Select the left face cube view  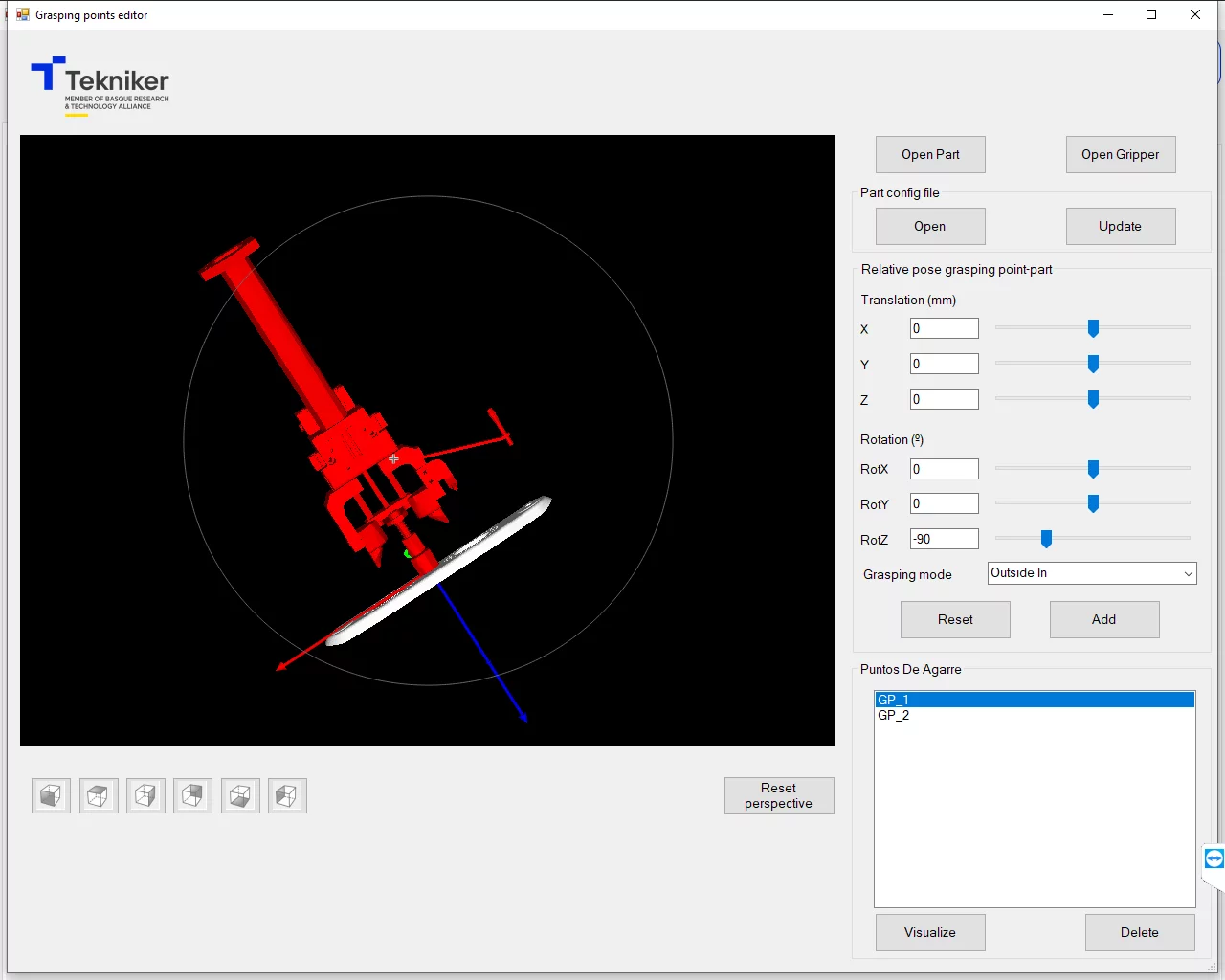tap(287, 795)
